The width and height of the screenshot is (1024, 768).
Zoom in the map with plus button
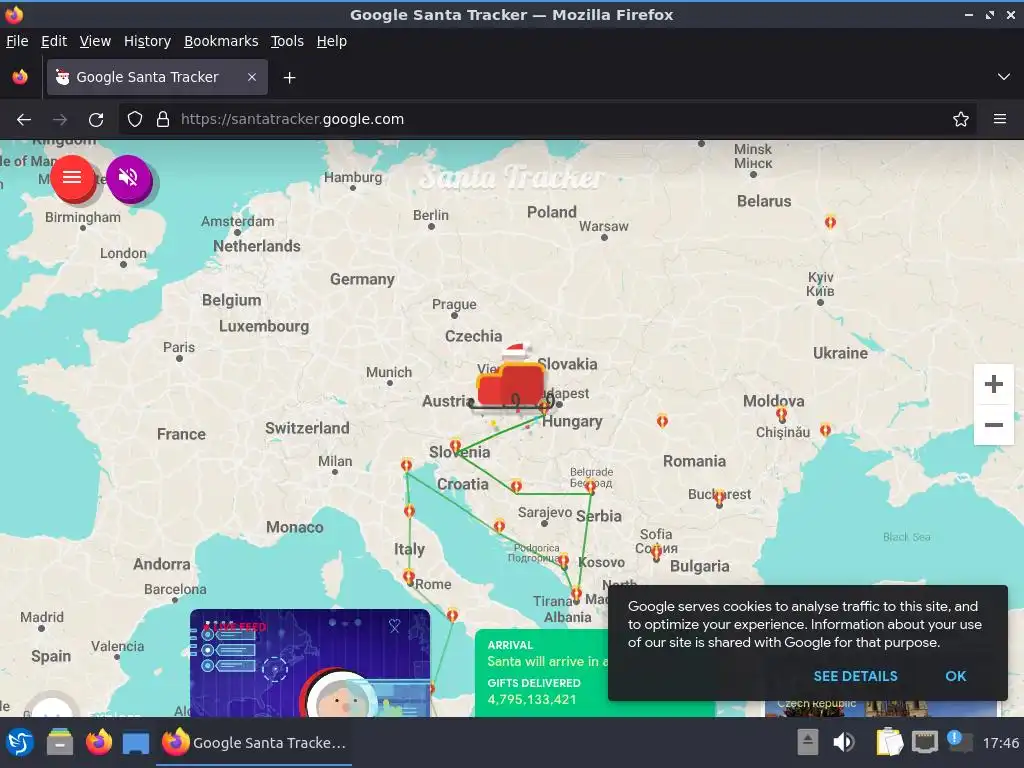tap(993, 384)
